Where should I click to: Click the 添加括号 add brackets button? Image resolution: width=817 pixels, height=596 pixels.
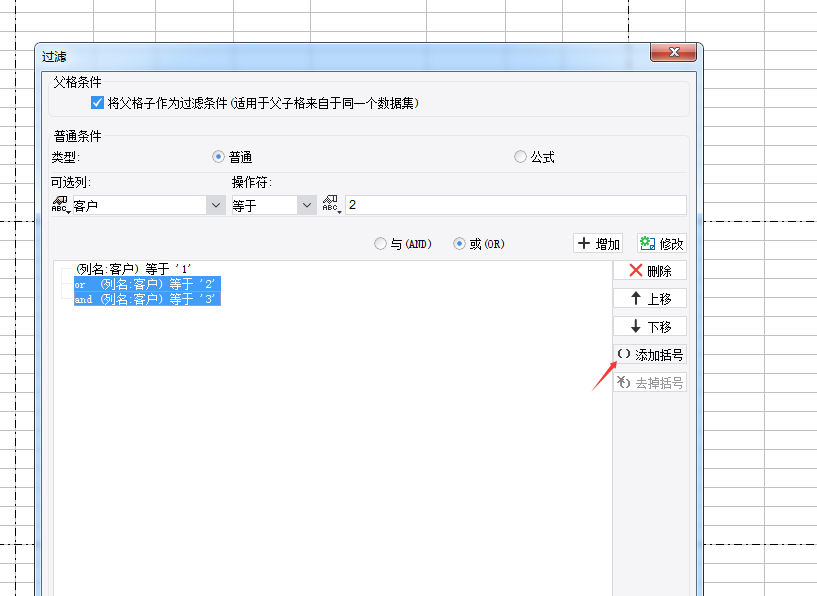click(x=650, y=355)
